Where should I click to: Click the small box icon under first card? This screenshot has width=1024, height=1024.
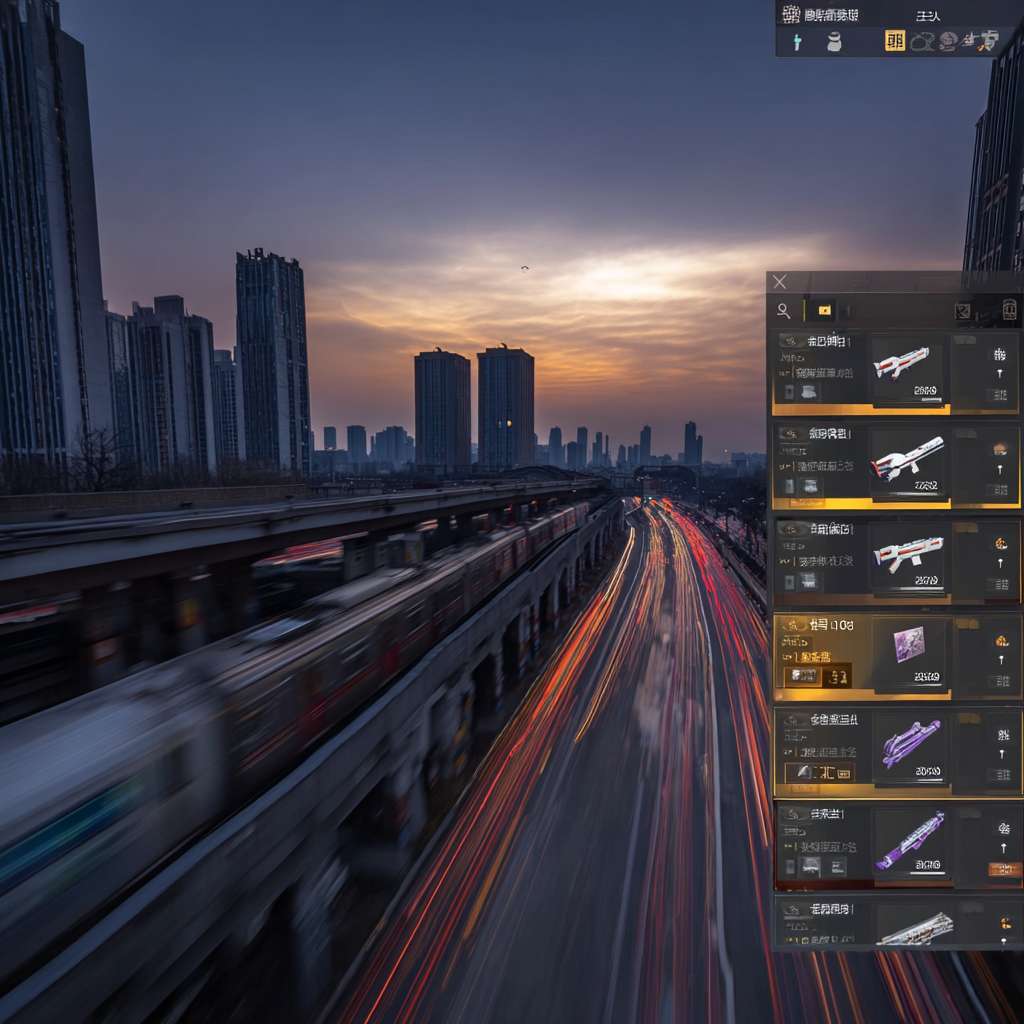(x=808, y=392)
